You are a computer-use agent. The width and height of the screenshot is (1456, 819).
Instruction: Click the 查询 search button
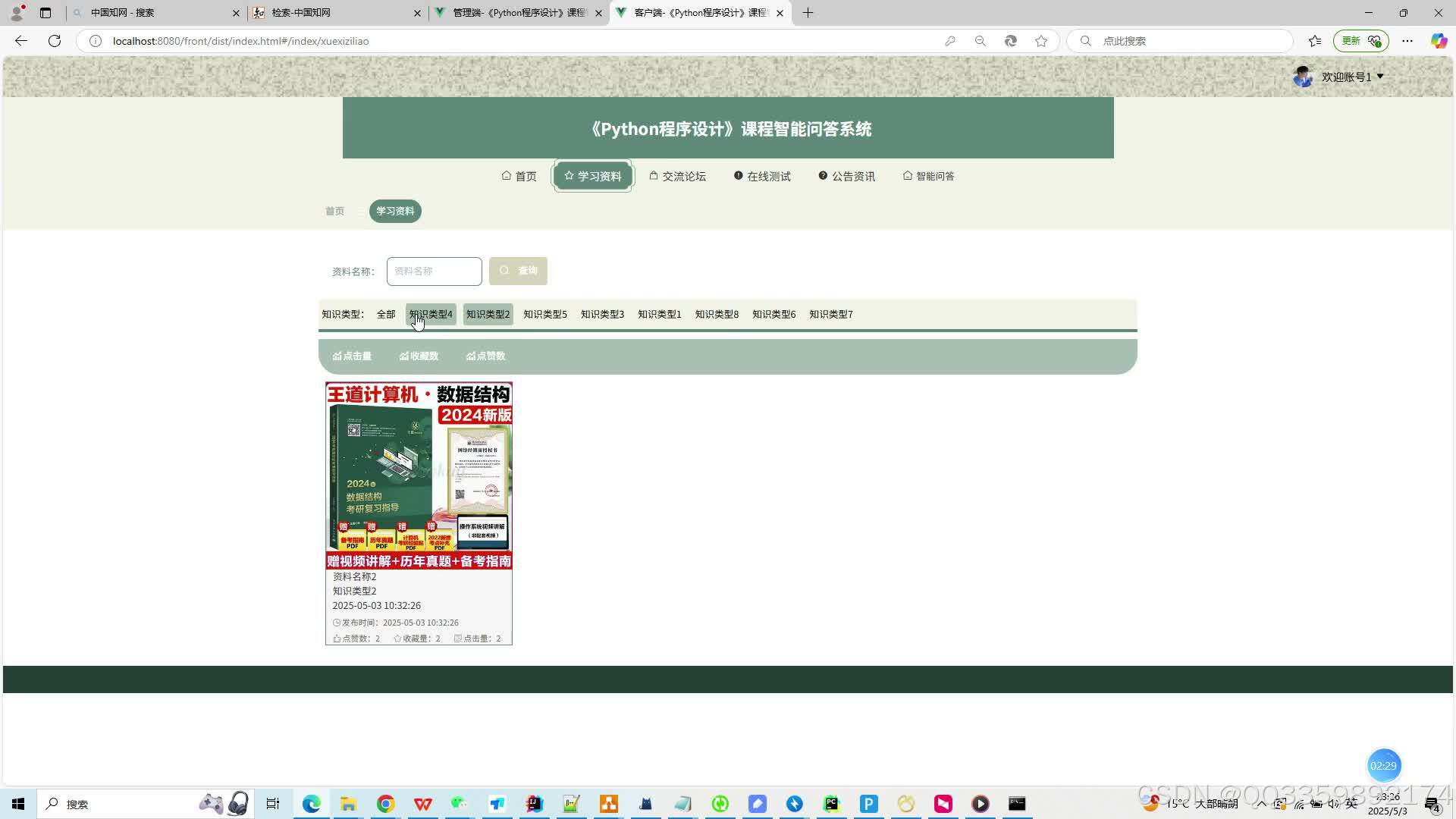click(518, 271)
